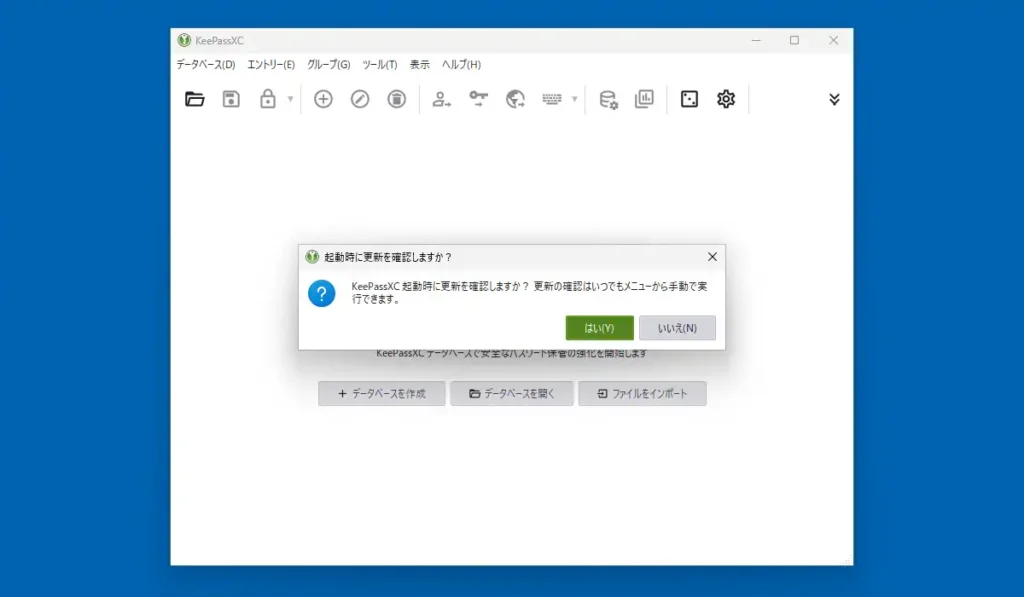Open the グループ(G) menu
Image resolution: width=1024 pixels, height=597 pixels.
328,65
